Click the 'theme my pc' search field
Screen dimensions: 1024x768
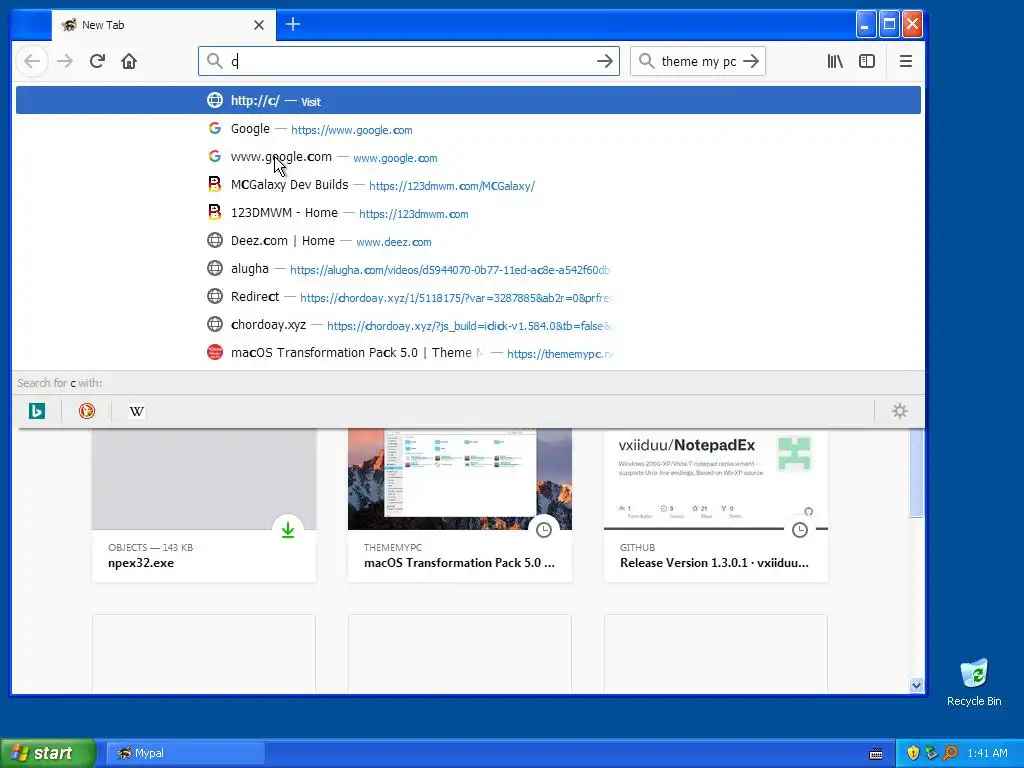(x=697, y=61)
